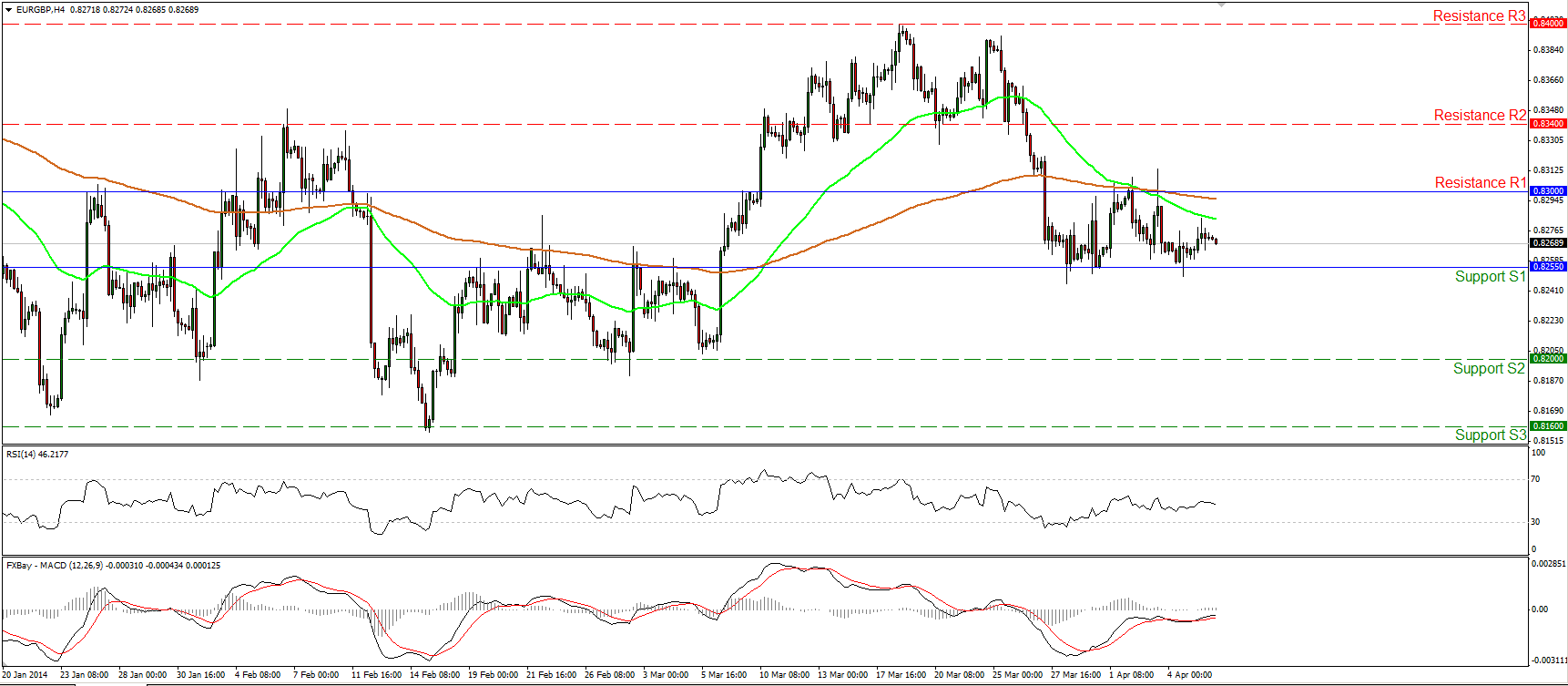Select the Support S1 label
1568x686 pixels.
1490,277
